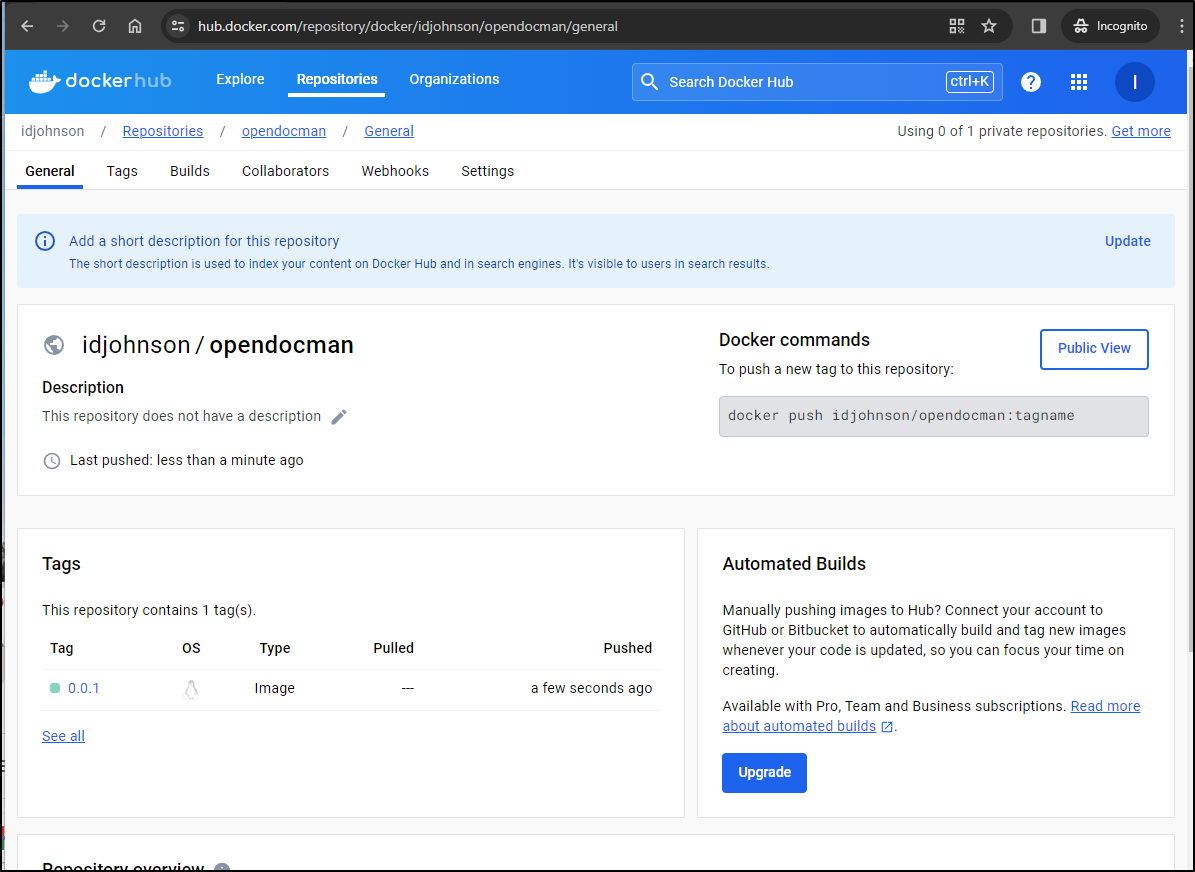Screen dimensions: 1195x872
Task: Click opendocman breadcrumb link
Action: tap(284, 131)
